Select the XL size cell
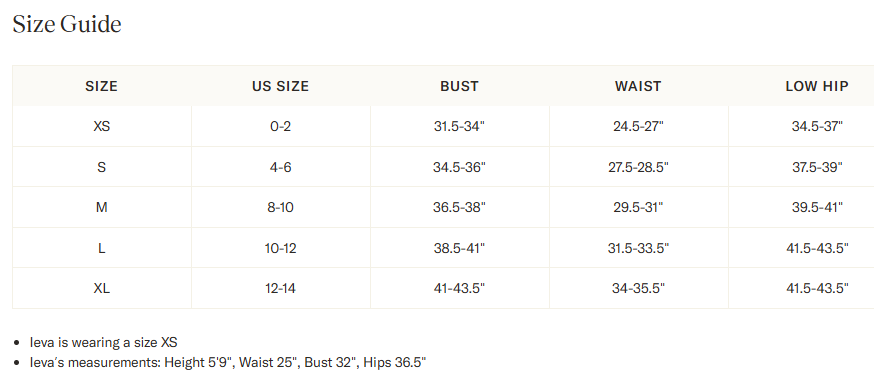Screen dimensions: 874x387 (x=102, y=288)
